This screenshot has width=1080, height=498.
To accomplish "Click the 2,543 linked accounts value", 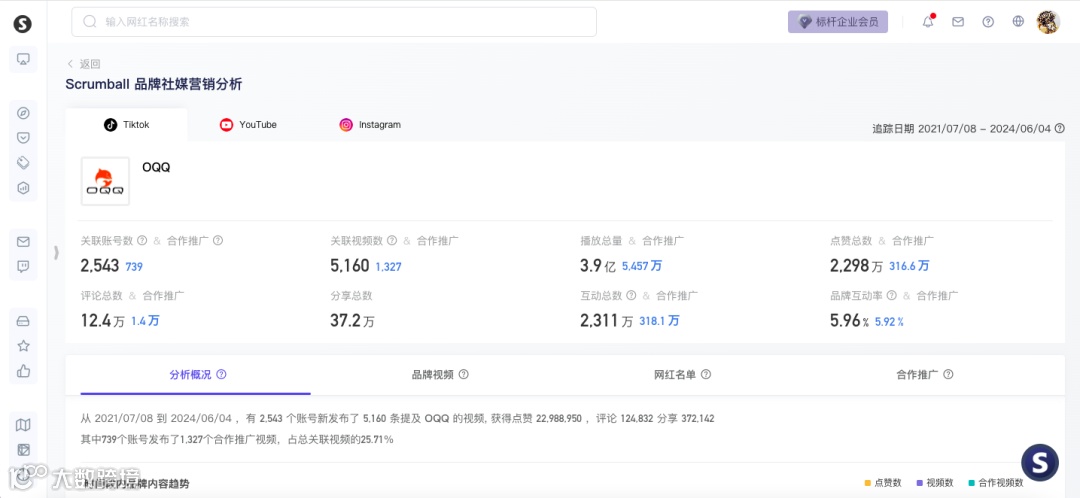I will 100,265.
